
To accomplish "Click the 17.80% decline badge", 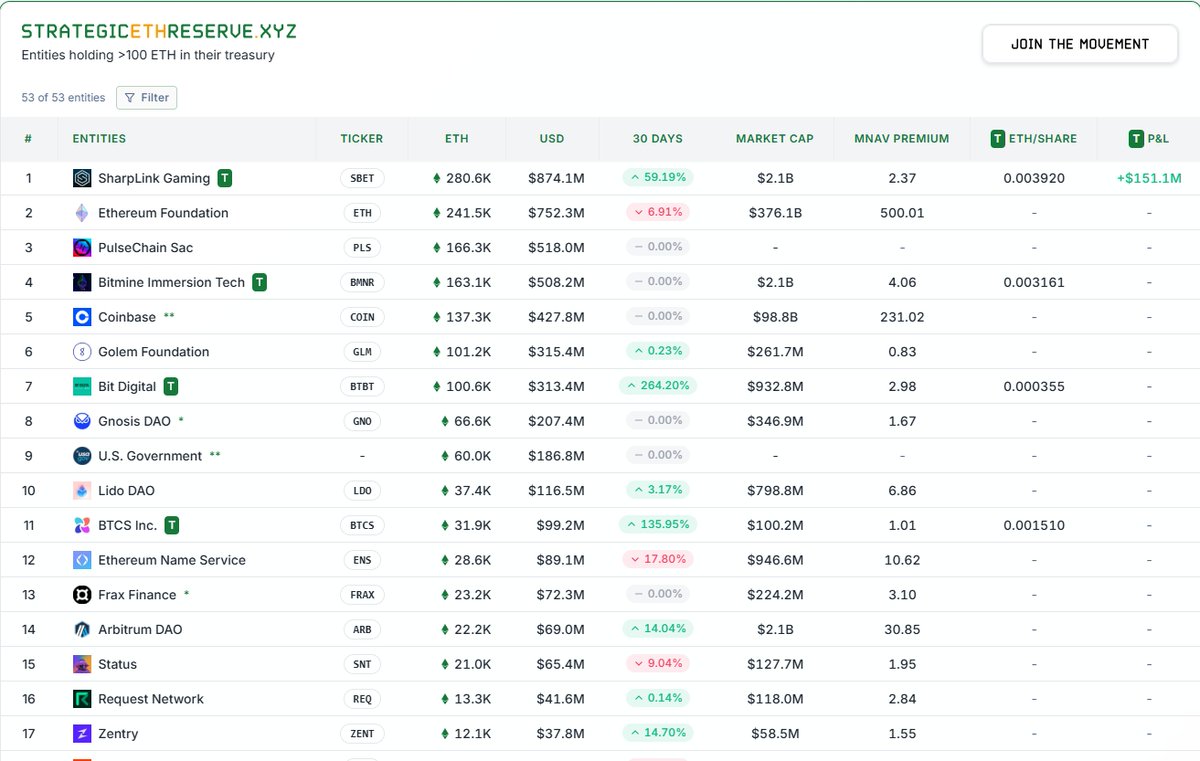I will point(658,559).
